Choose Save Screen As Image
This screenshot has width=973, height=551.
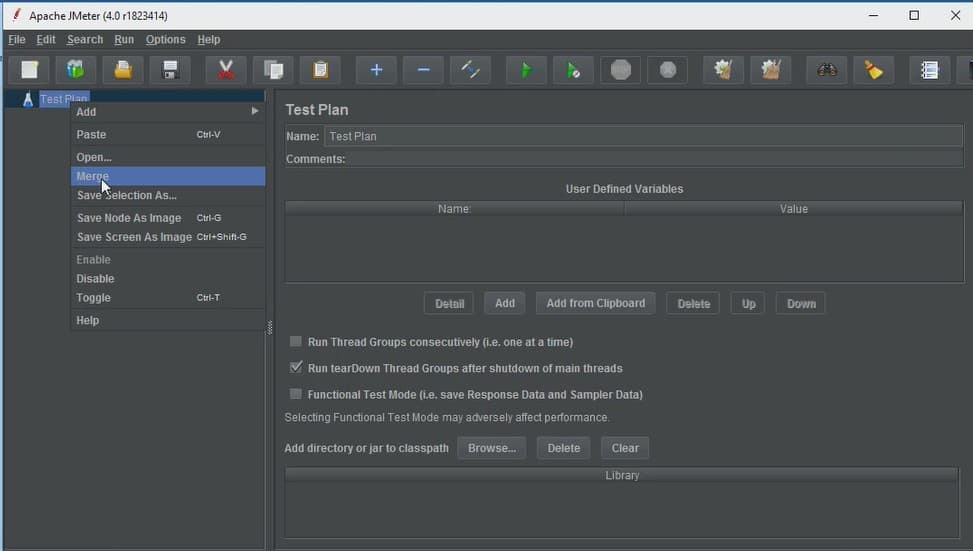click(168, 237)
